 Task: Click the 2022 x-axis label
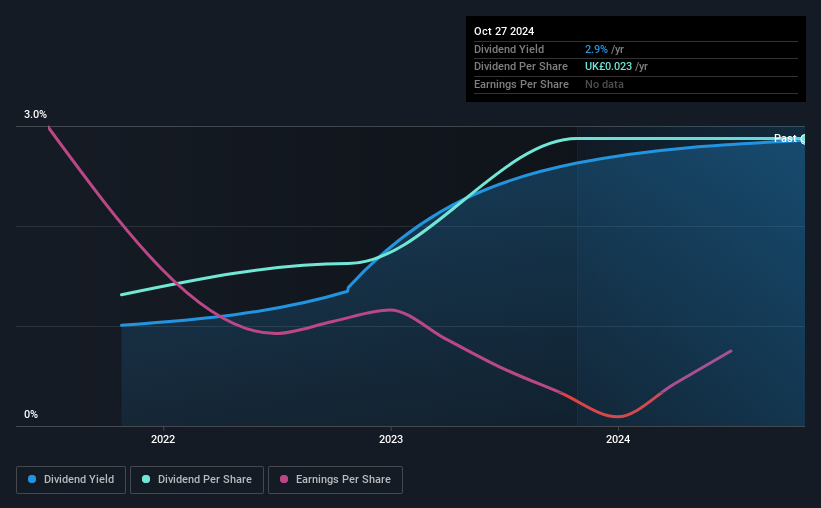163,439
